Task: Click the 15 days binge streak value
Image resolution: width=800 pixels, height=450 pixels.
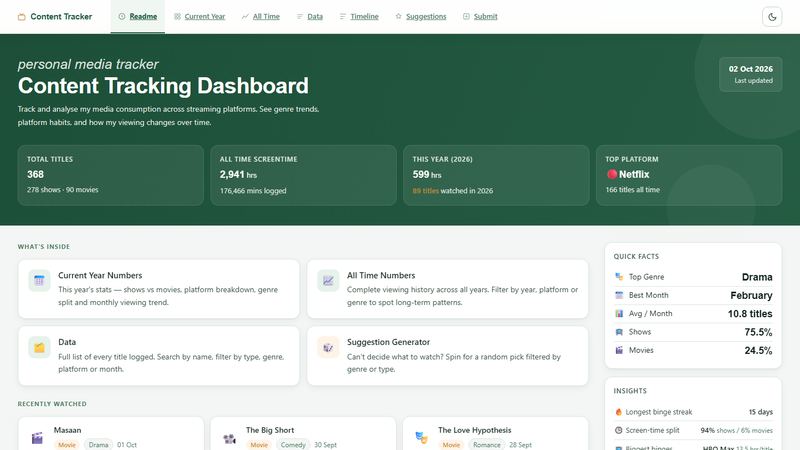Action: point(760,412)
